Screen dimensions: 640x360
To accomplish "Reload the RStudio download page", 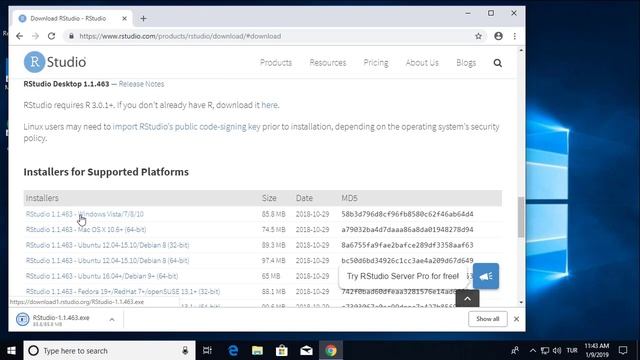I will pos(51,36).
